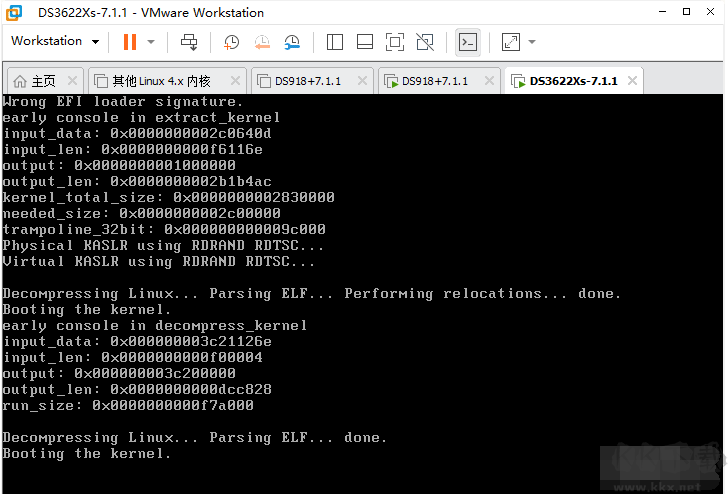Close the DS3622Xs-7.1.1 tab

(632, 81)
